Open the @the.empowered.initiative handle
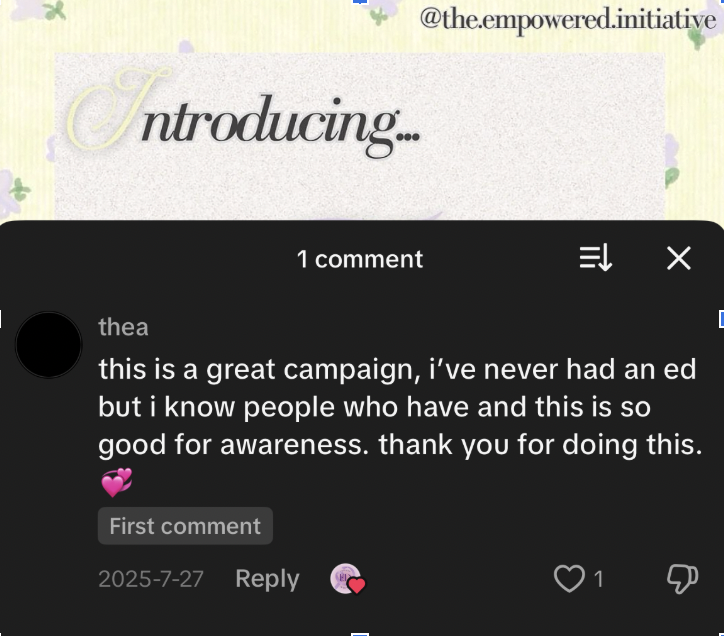This screenshot has width=724, height=636. 568,19
